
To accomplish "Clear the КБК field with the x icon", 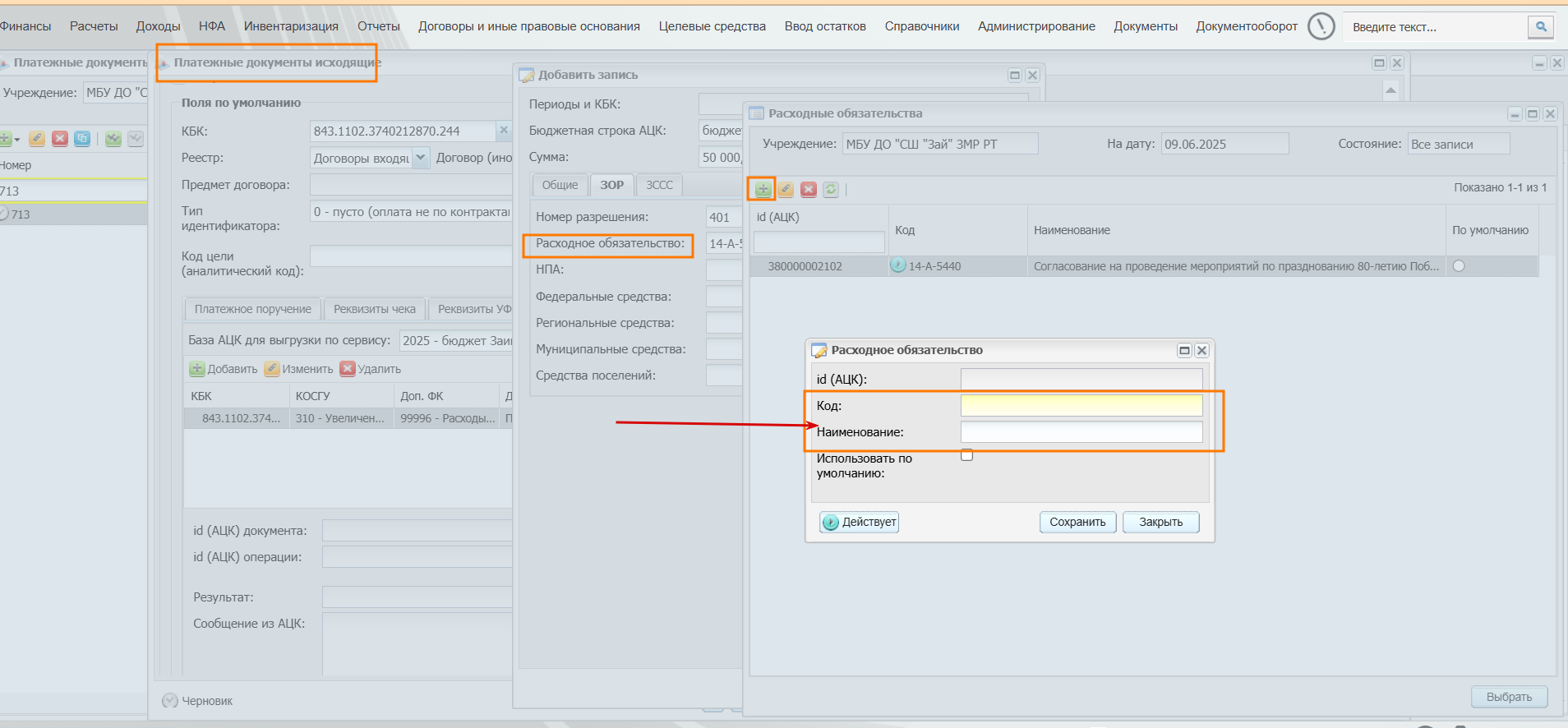I will click(x=504, y=131).
